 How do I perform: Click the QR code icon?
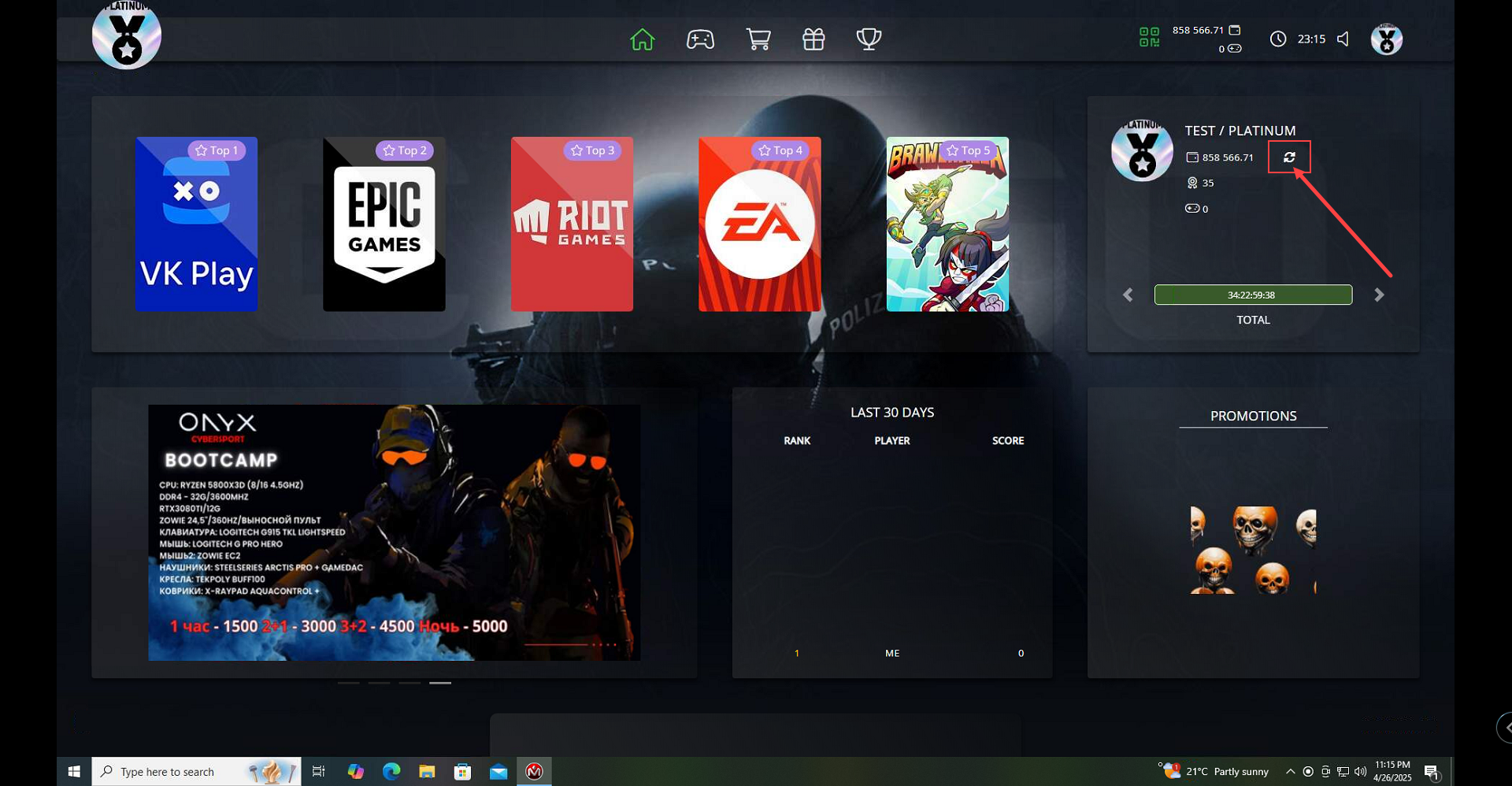[x=1149, y=37]
